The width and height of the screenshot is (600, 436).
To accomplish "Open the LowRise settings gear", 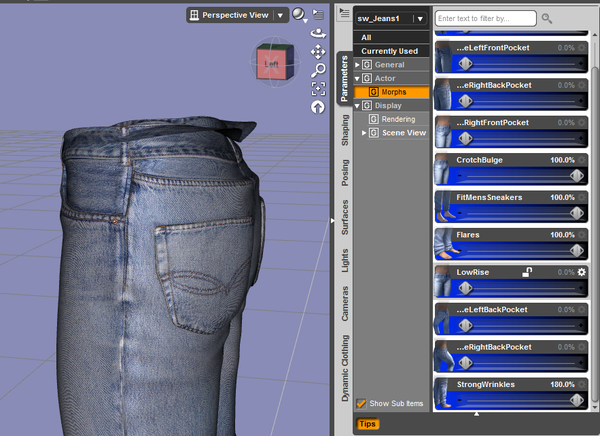I will click(x=582, y=272).
